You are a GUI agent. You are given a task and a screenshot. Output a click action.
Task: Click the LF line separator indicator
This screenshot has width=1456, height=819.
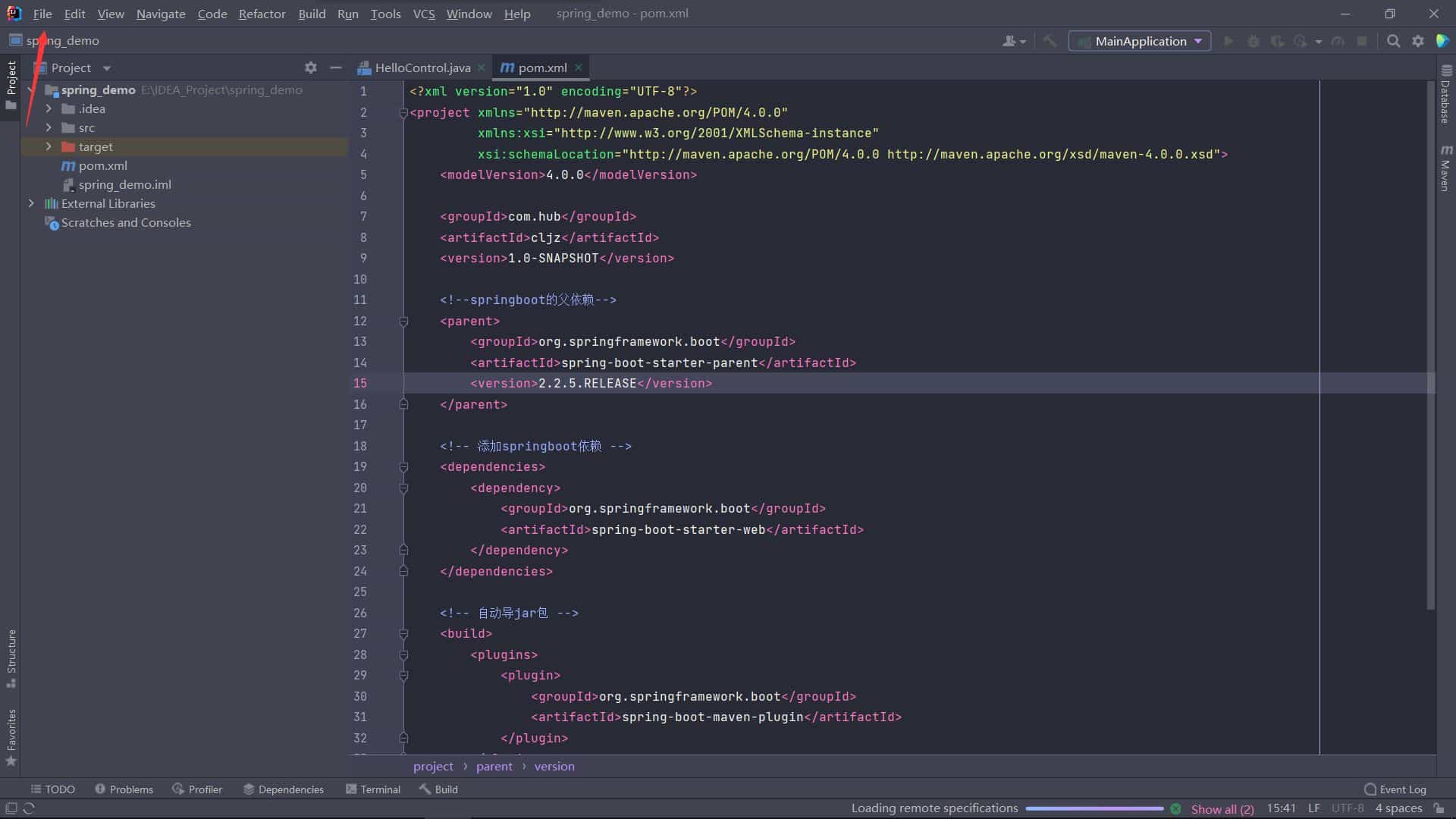pyautogui.click(x=1314, y=808)
